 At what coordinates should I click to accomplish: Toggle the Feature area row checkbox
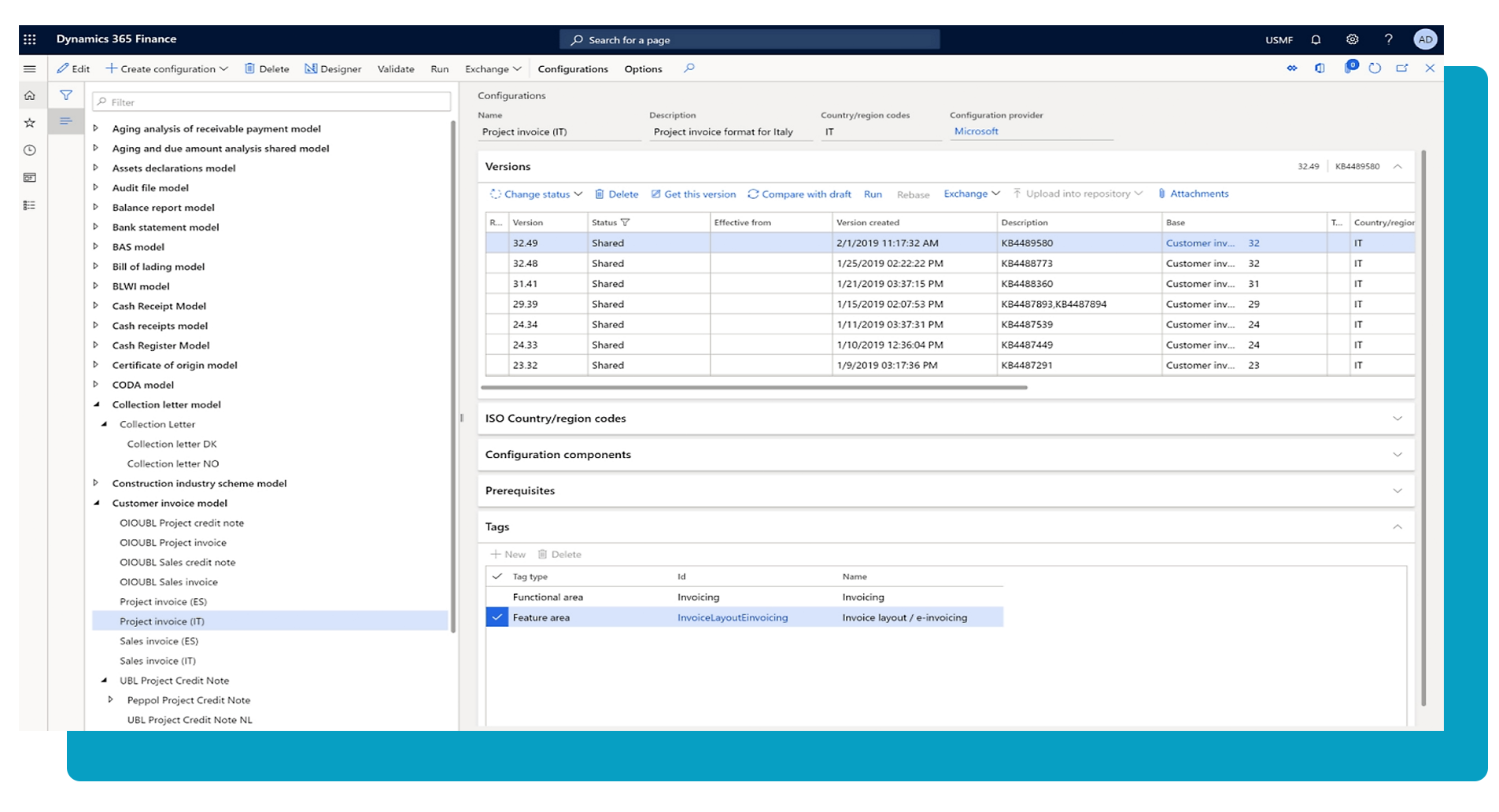point(497,618)
